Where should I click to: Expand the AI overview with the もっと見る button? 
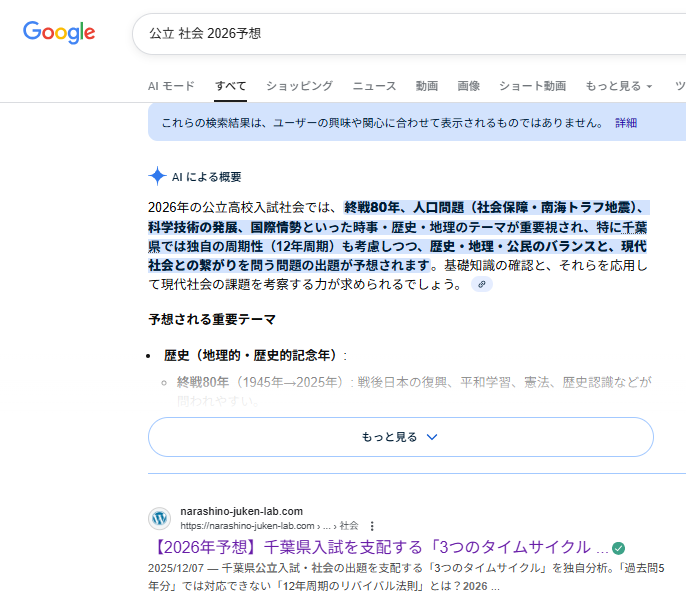point(400,437)
